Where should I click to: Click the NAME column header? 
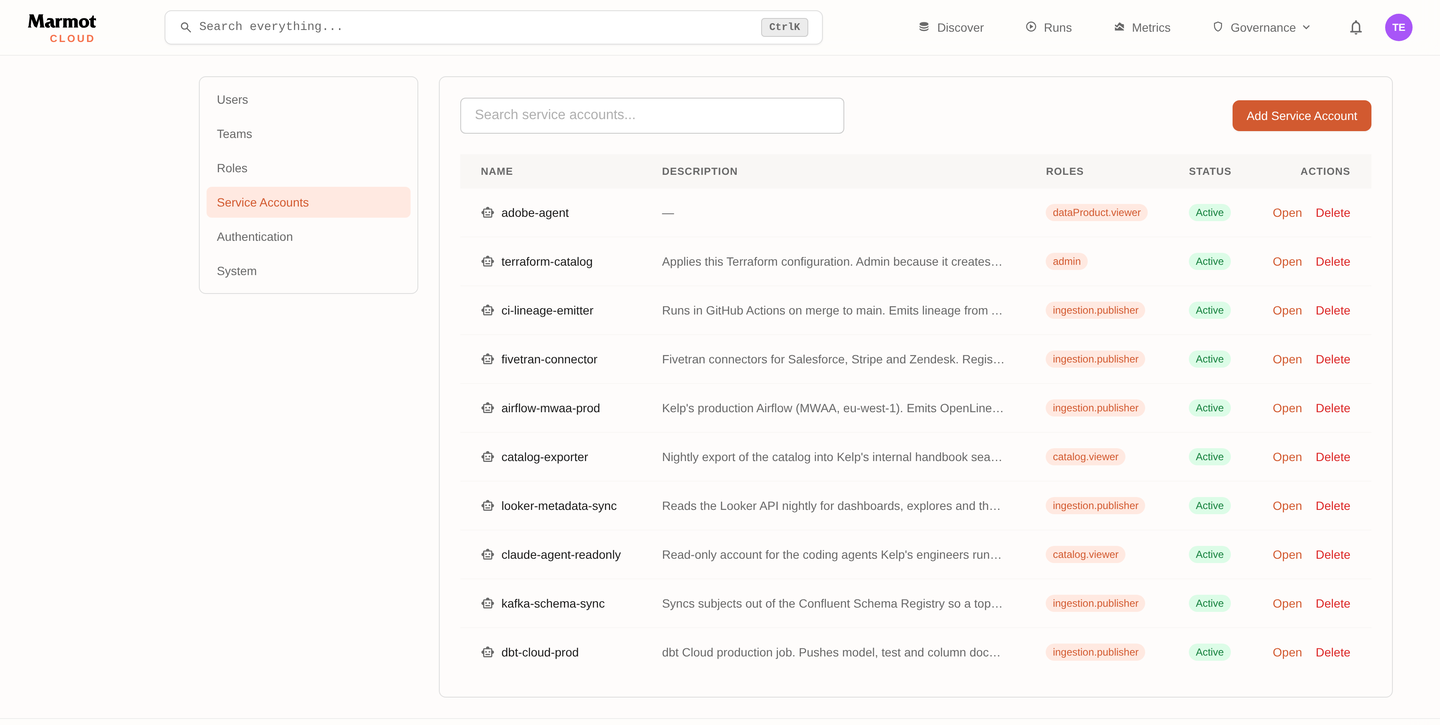pos(497,172)
